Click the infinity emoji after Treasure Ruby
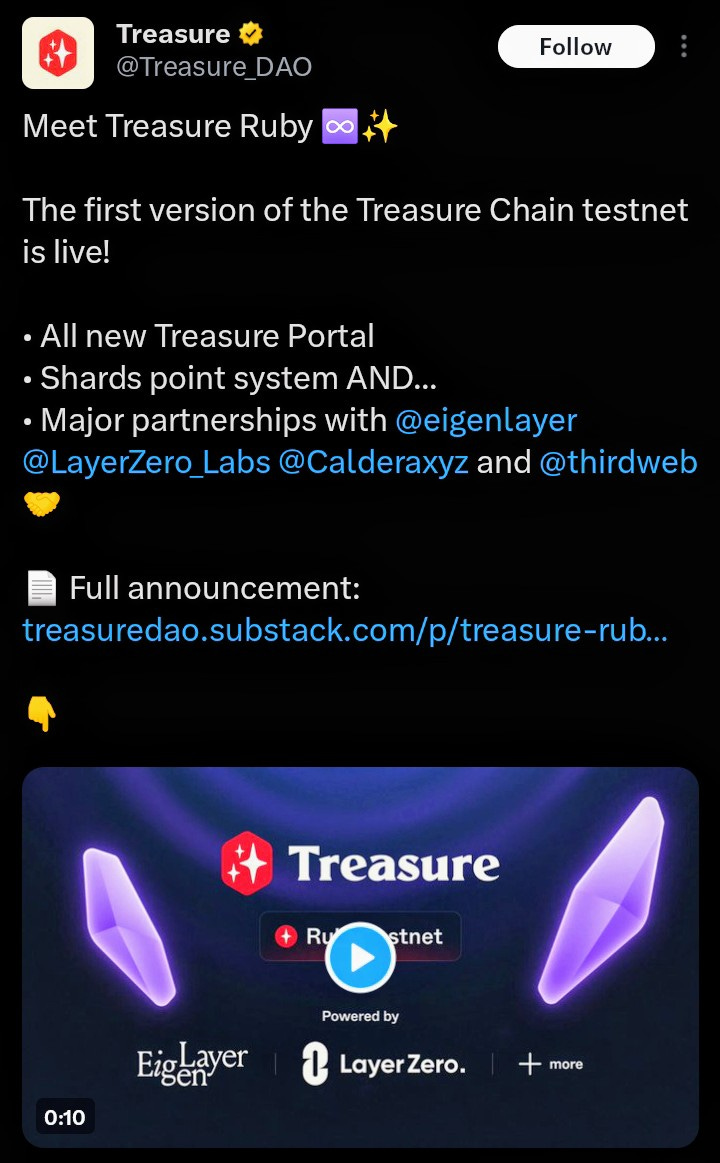 (340, 126)
